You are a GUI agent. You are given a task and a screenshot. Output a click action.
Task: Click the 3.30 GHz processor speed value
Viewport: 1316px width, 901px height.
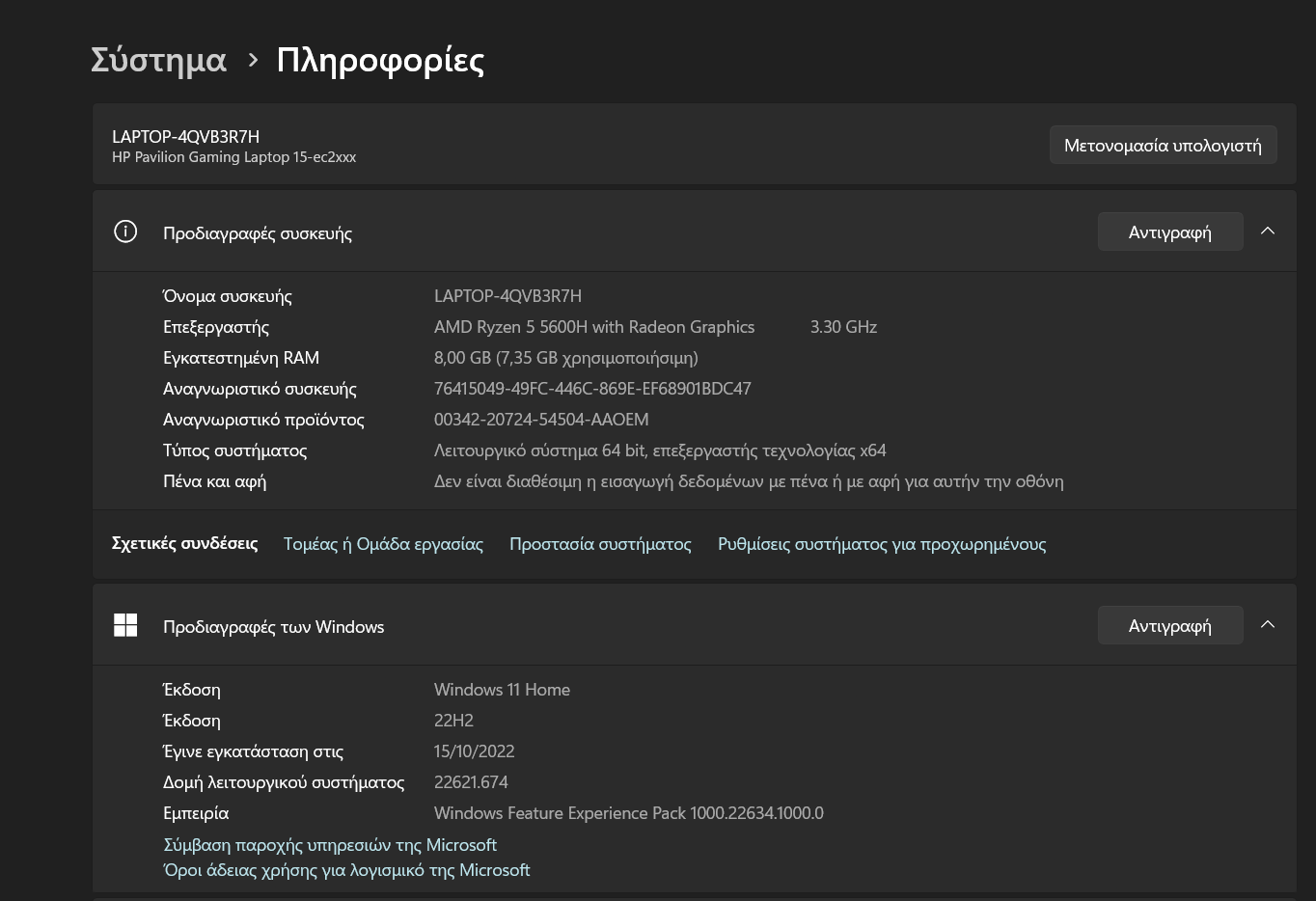click(x=843, y=327)
